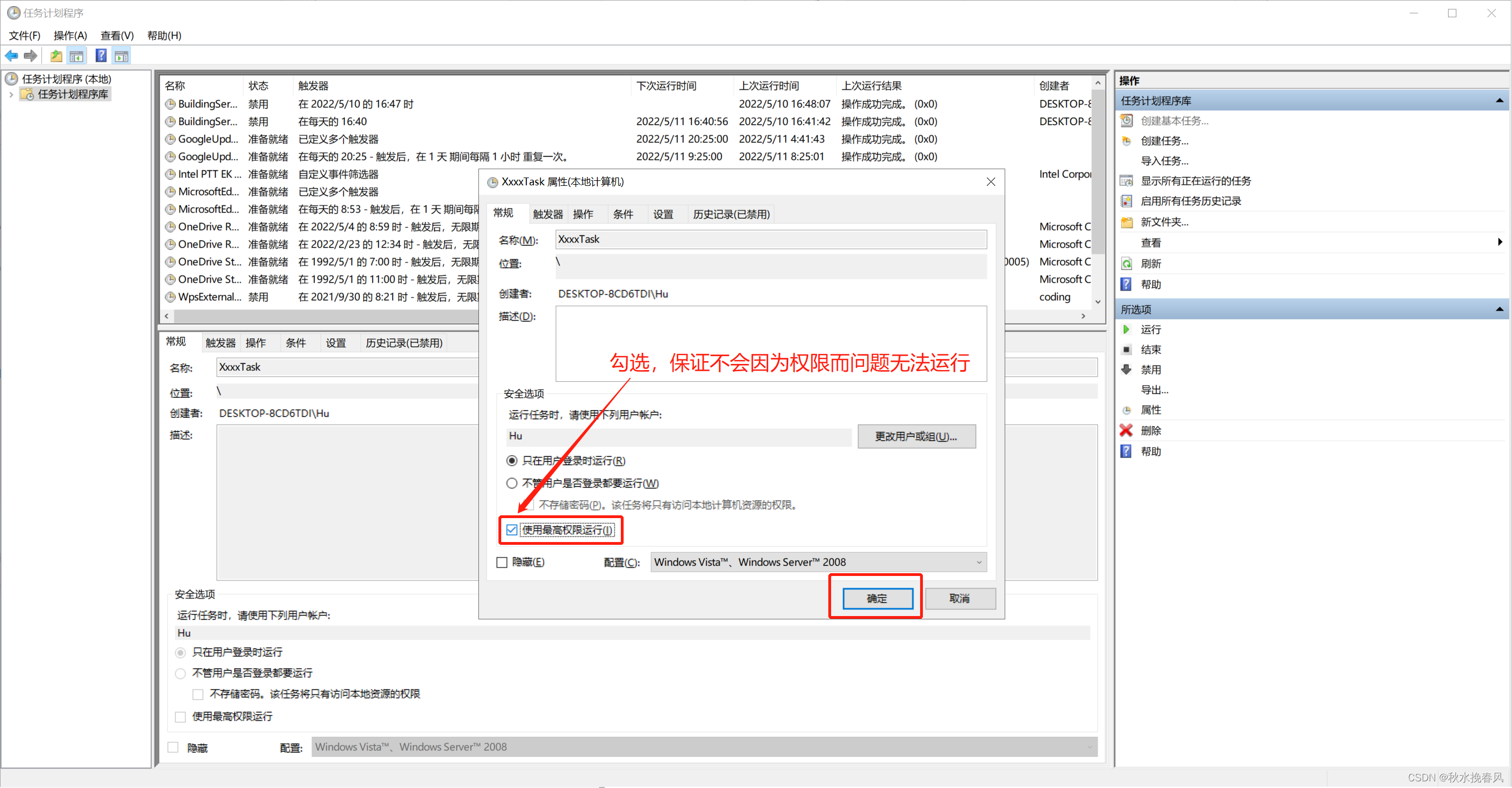Screen dimensions: 1512x788
Task: Open the 文件(F) menu
Action: tap(24, 35)
